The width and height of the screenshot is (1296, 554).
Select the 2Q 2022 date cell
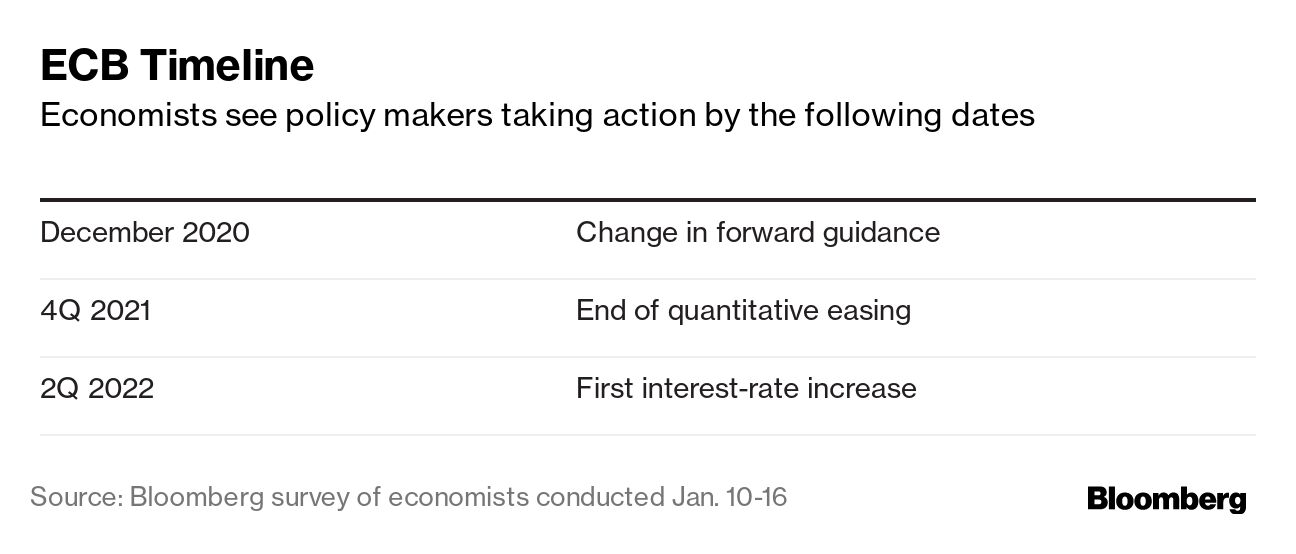pyautogui.click(x=97, y=388)
